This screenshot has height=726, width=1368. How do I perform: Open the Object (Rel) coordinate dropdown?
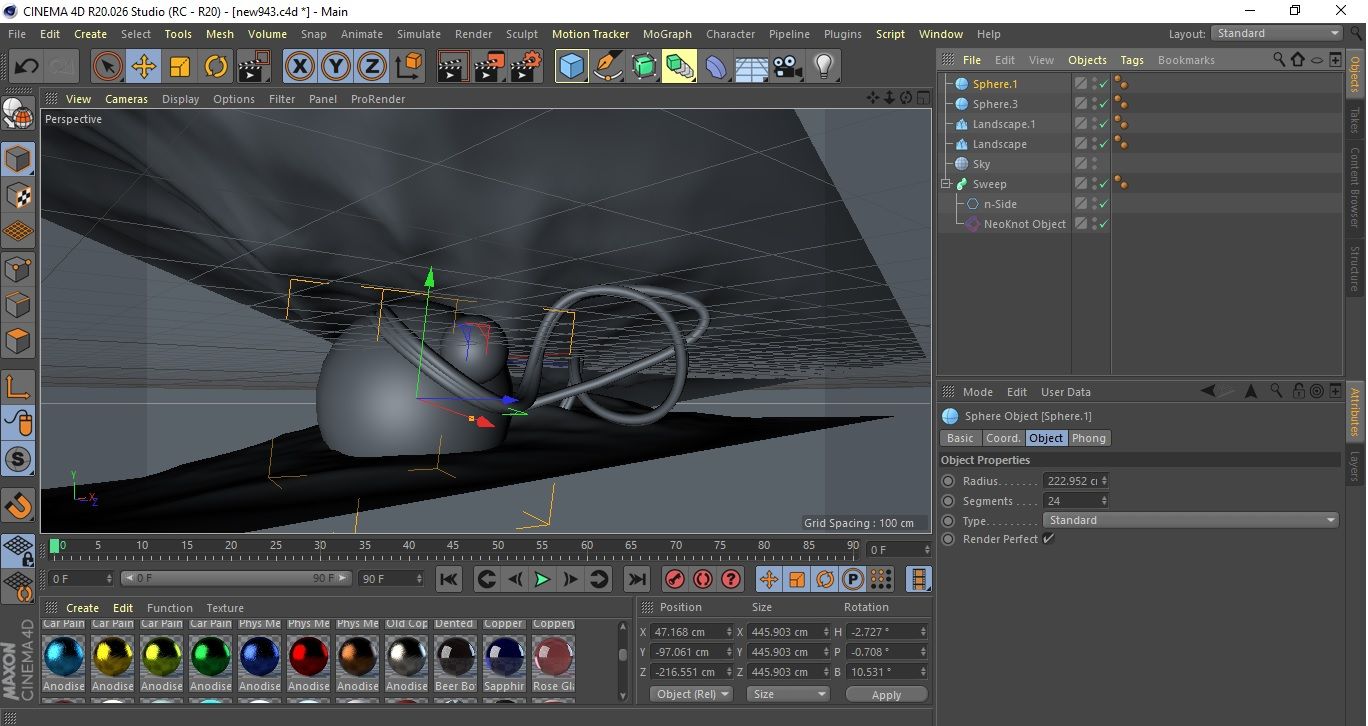691,694
